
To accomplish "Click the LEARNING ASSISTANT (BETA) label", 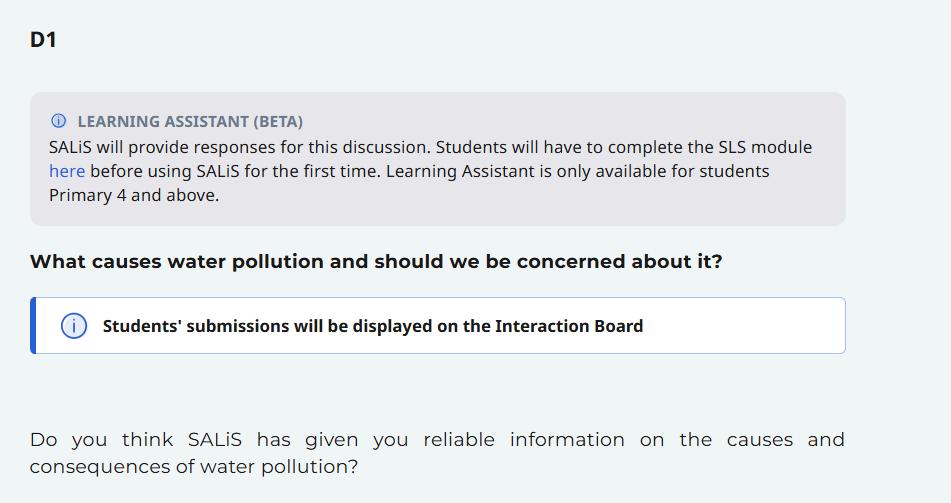I will pyautogui.click(x=190, y=122).
